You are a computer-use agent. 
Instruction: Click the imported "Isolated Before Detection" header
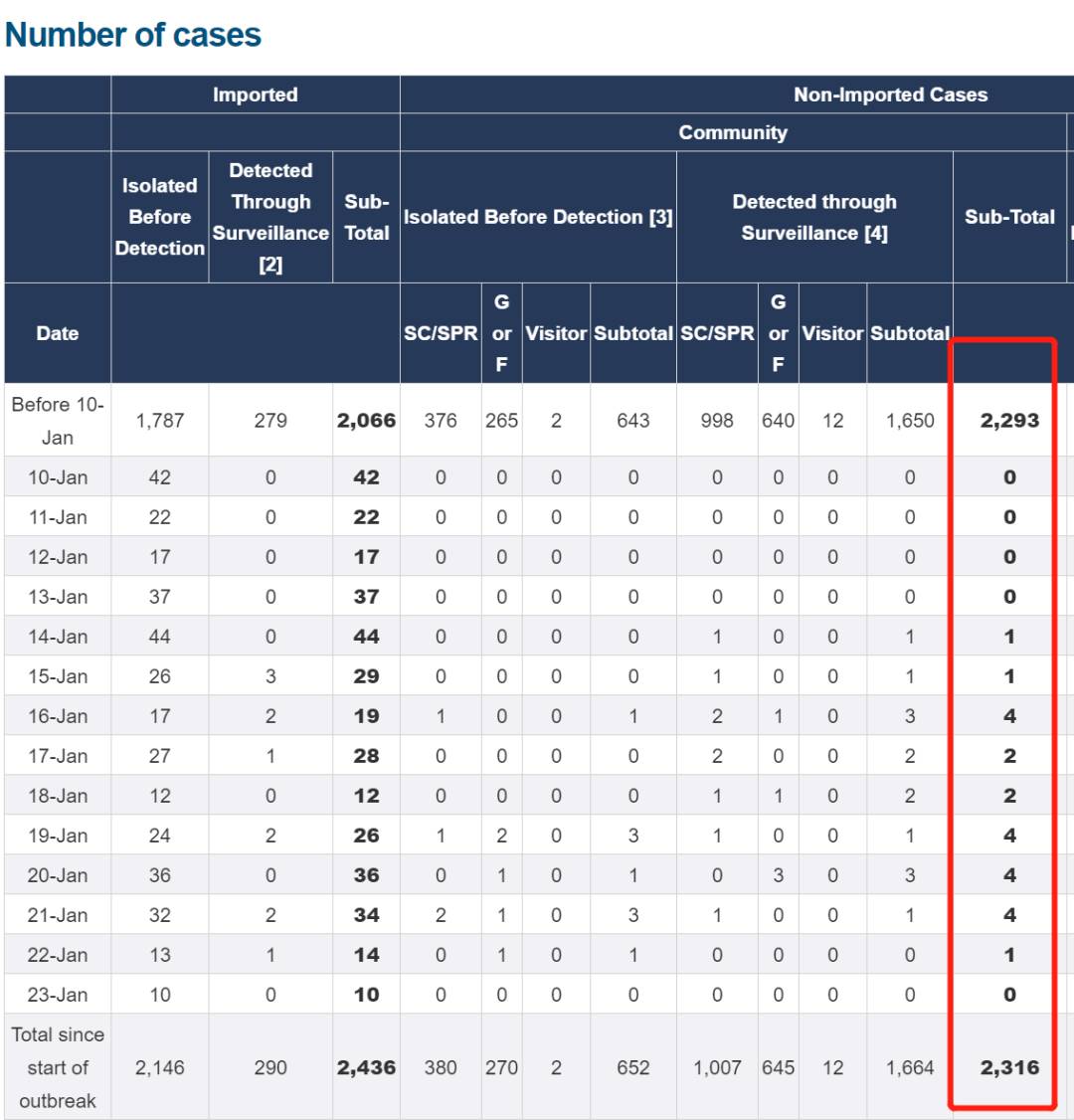[160, 217]
